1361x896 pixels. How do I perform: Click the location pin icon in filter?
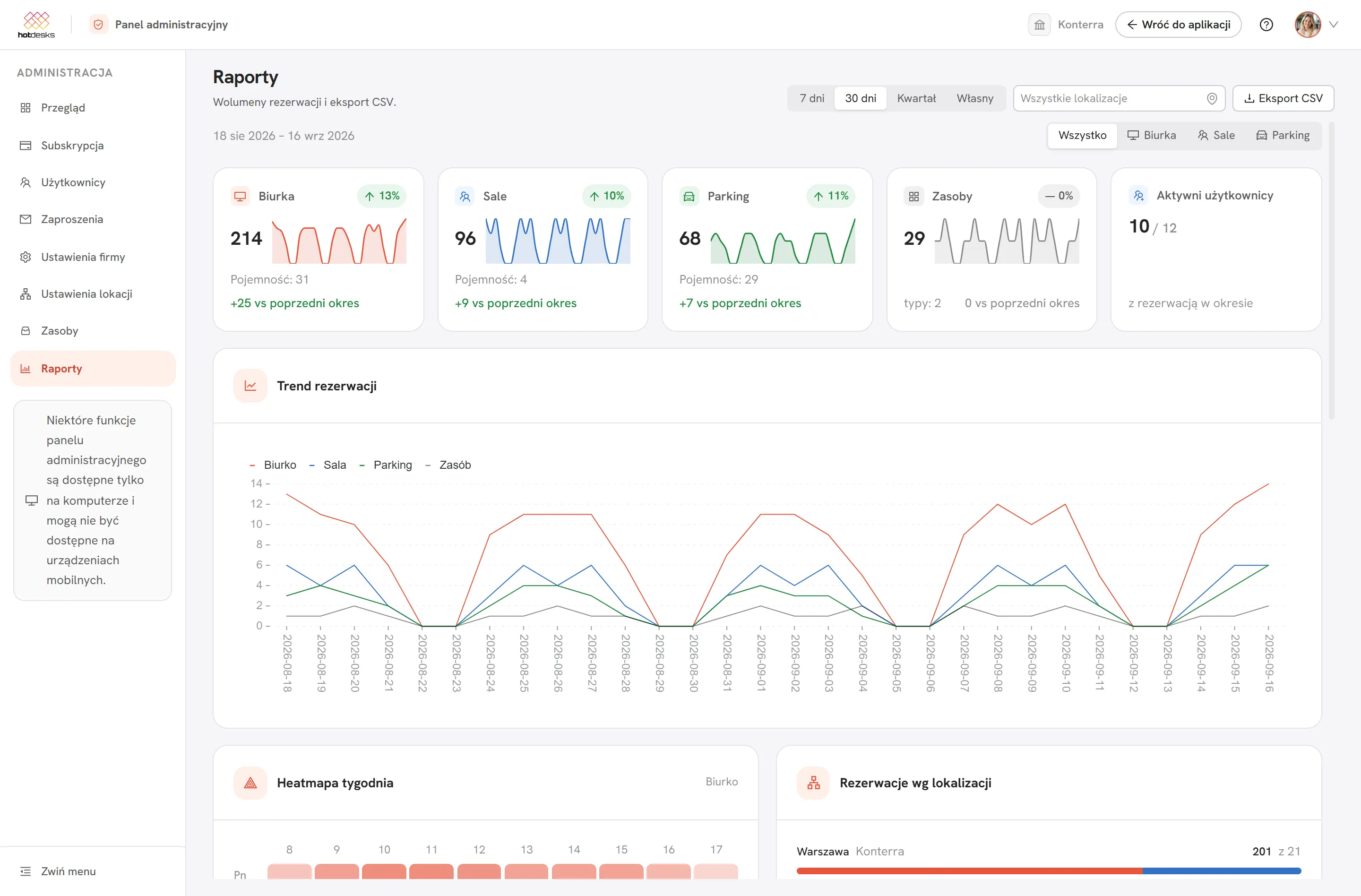click(1211, 98)
